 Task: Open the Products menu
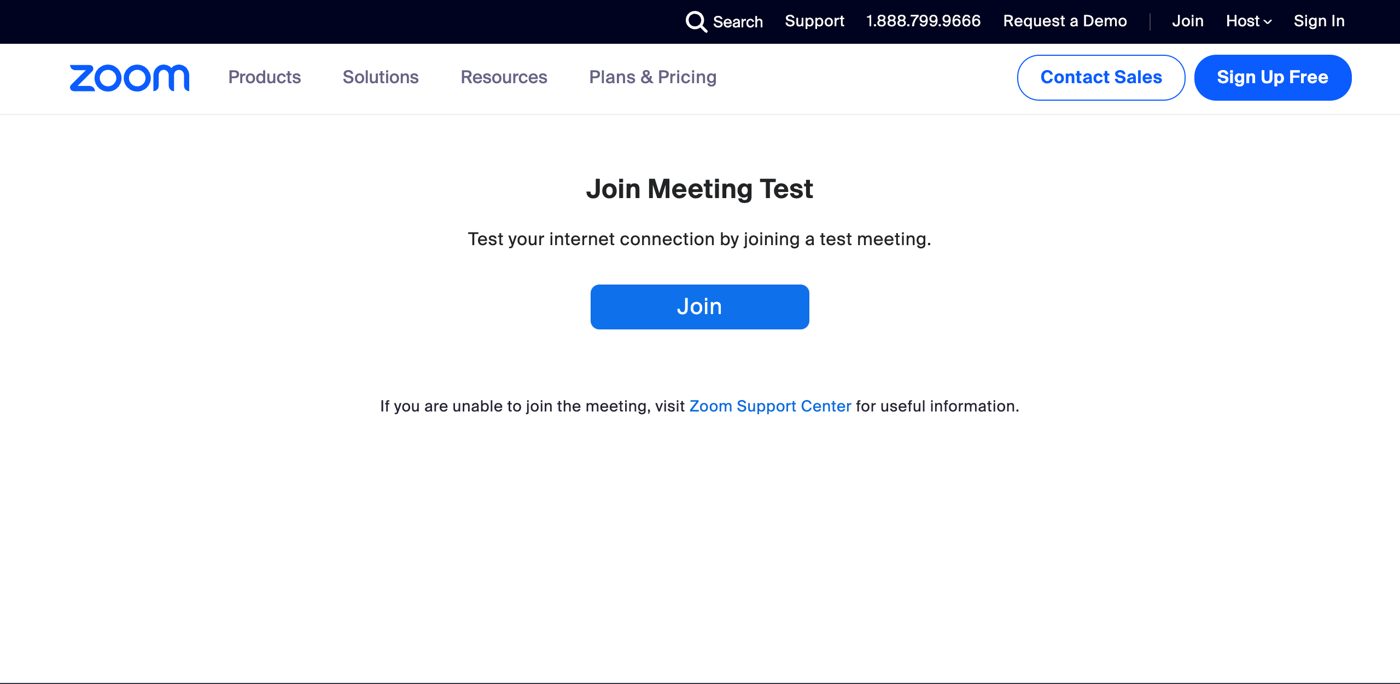264,77
